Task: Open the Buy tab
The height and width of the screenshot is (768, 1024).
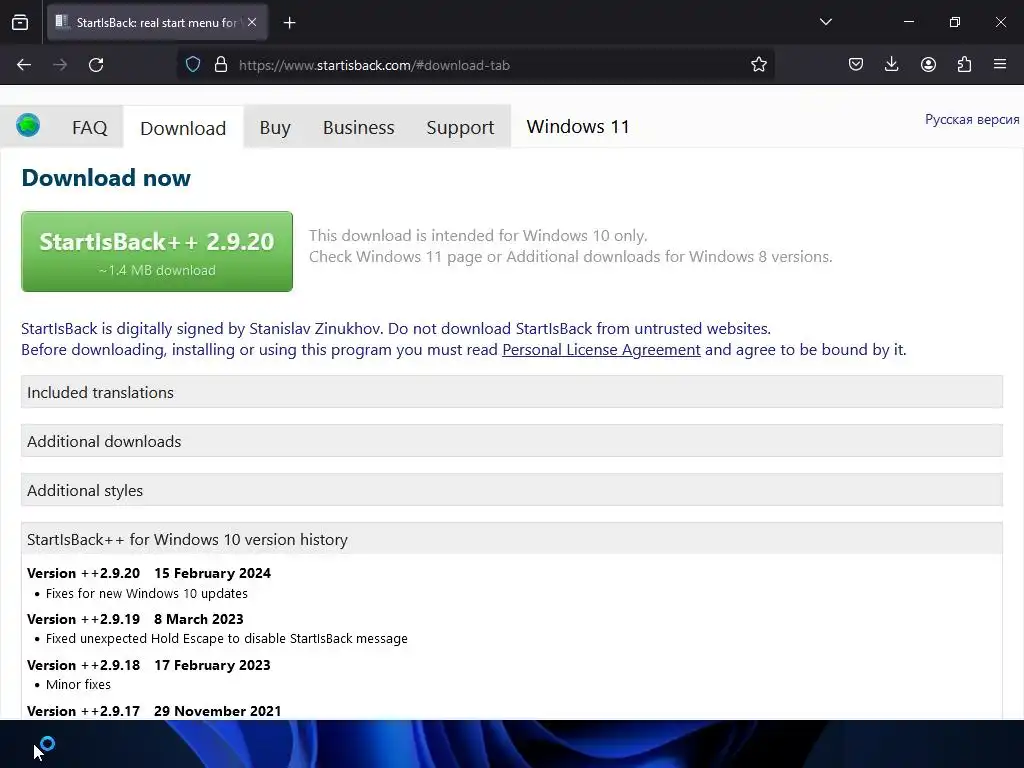Action: pyautogui.click(x=275, y=127)
